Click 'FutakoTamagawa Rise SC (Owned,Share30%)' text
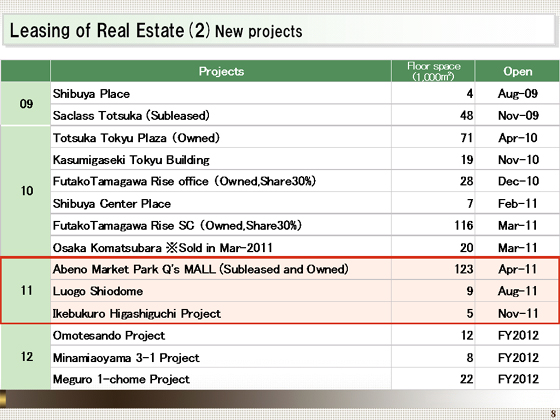This screenshot has height=420, width=560. click(177, 225)
